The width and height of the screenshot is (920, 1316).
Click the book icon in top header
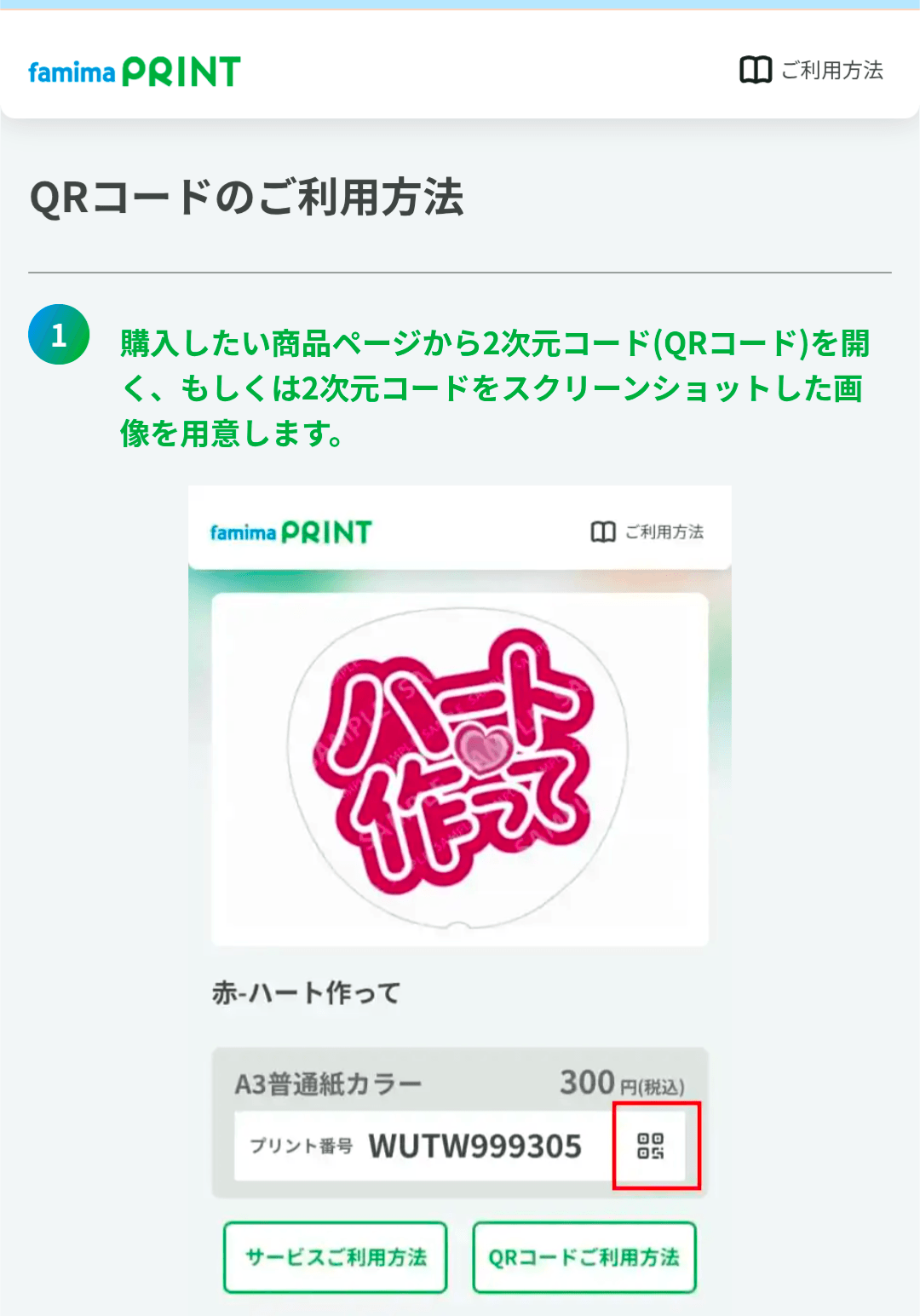[x=755, y=70]
